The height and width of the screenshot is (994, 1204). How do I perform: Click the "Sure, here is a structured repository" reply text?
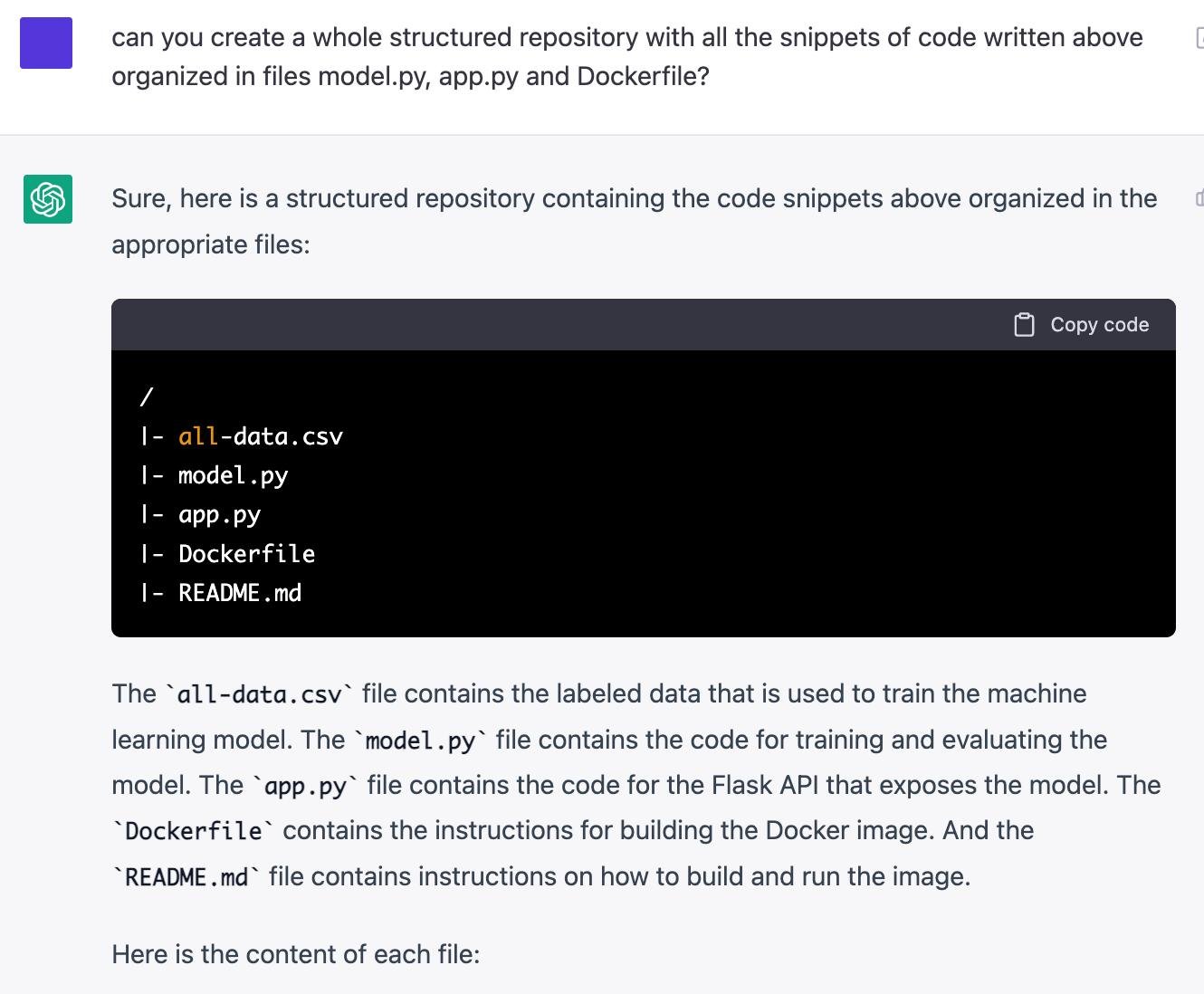(x=634, y=199)
